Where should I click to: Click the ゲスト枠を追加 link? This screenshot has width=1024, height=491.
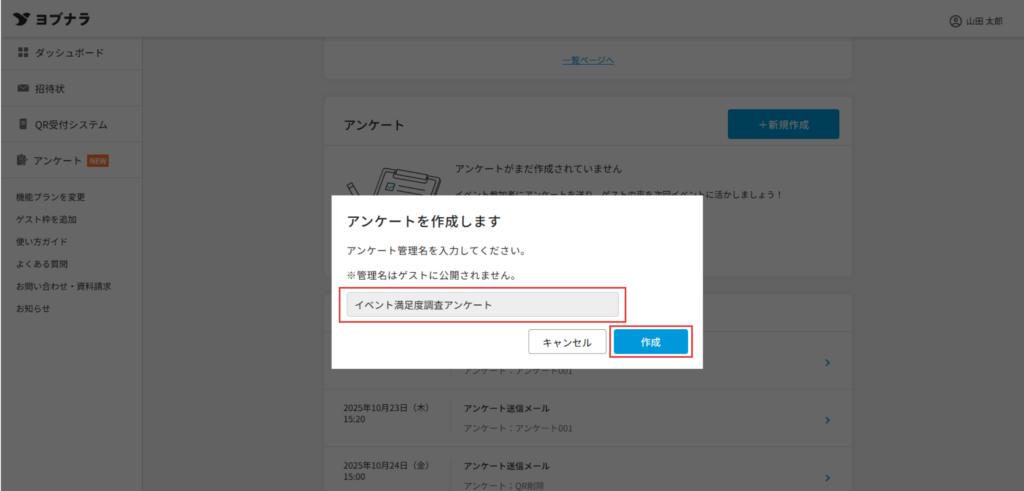pyautogui.click(x=46, y=219)
